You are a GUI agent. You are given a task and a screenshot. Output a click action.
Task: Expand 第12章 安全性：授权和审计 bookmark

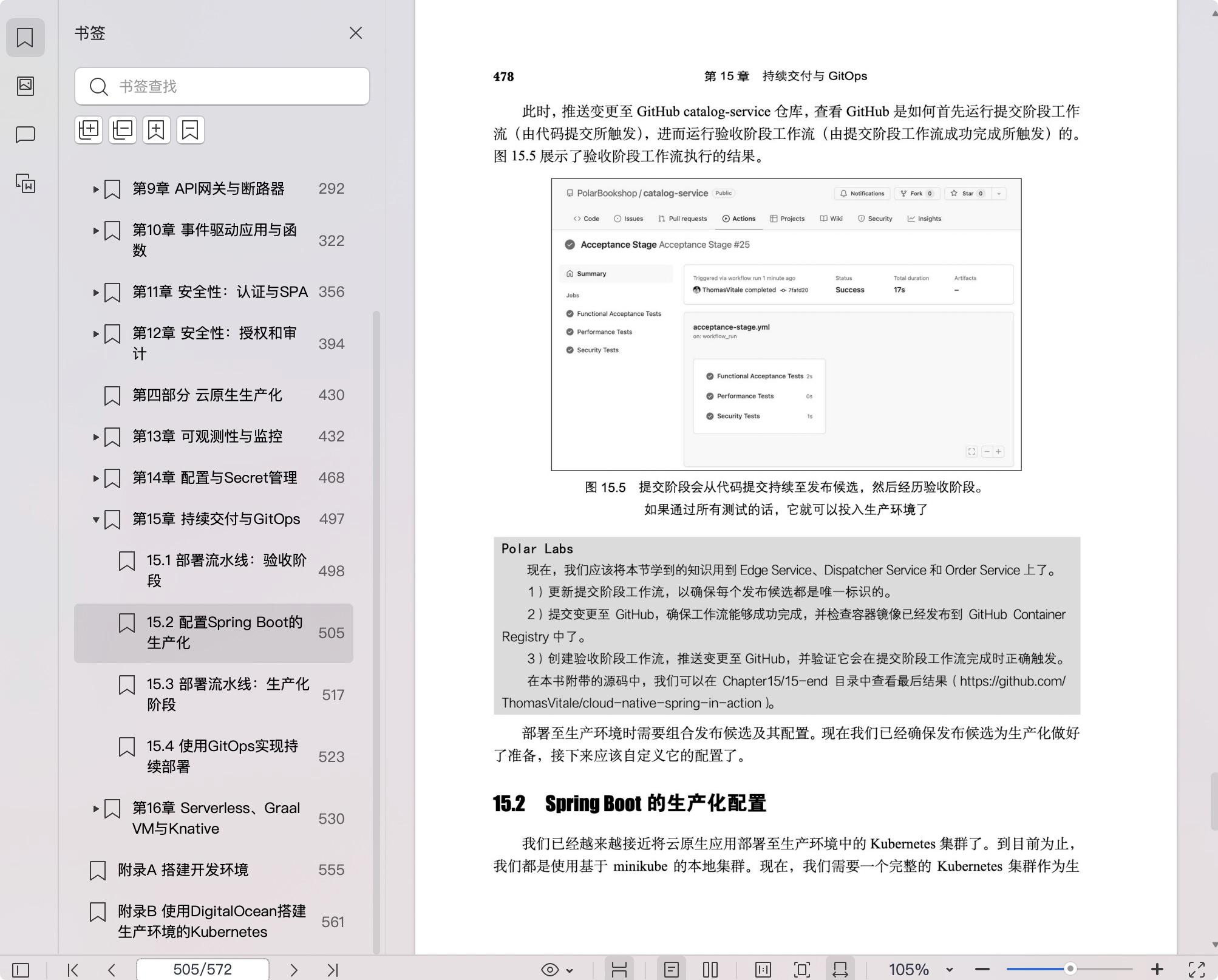95,334
